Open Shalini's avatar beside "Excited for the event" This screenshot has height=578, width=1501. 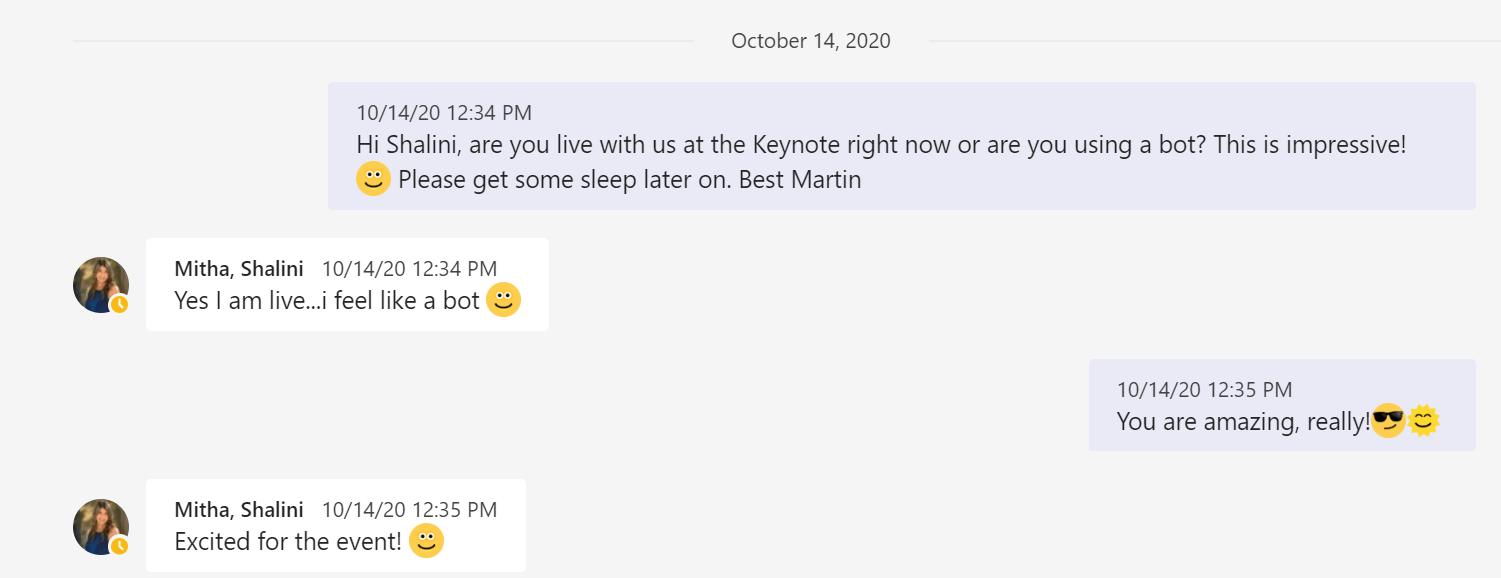(100, 526)
